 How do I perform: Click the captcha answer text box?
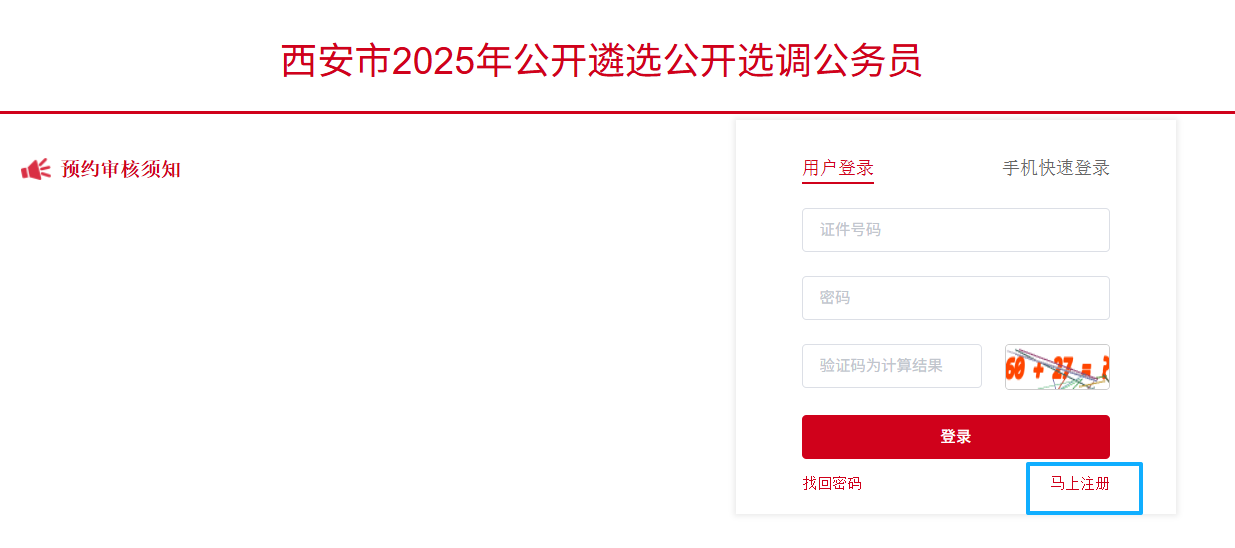pyautogui.click(x=891, y=366)
